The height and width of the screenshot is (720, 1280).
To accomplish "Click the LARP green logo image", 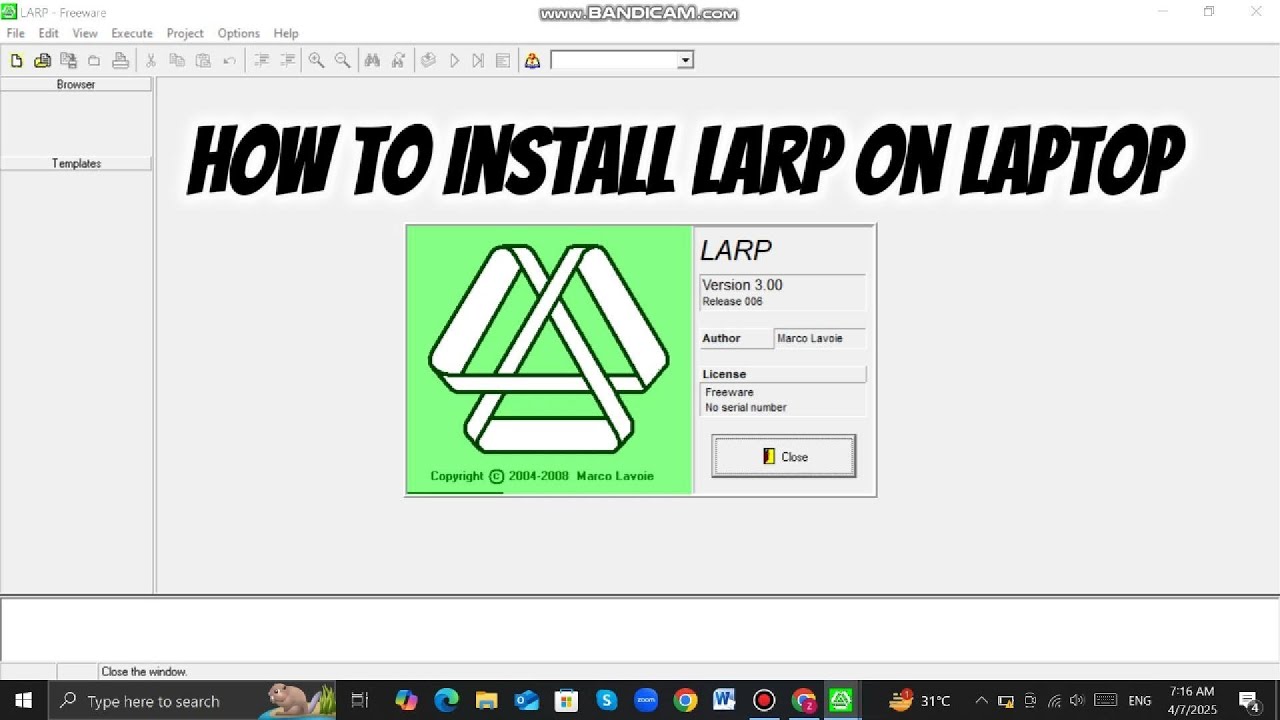I will tap(549, 359).
